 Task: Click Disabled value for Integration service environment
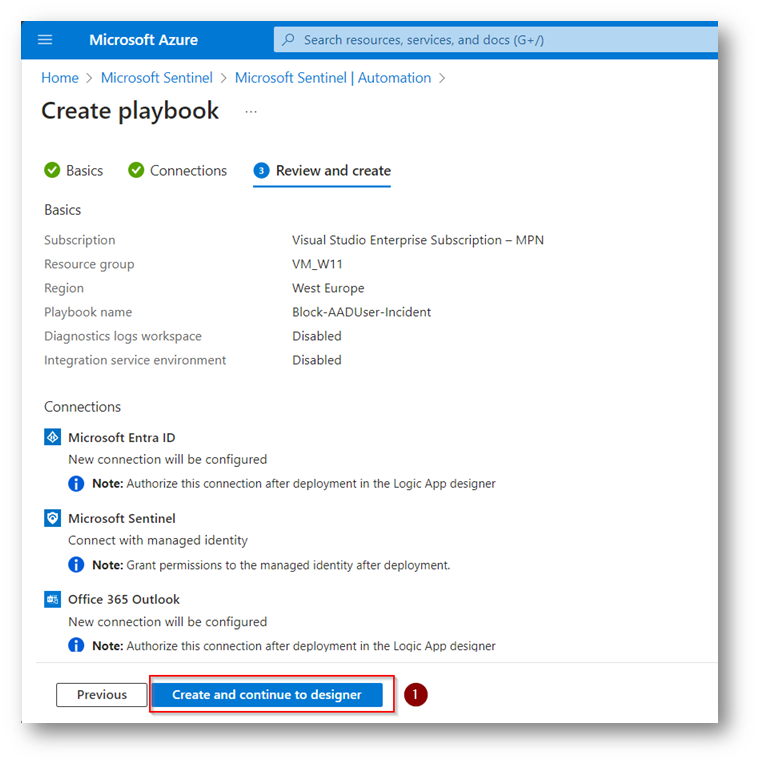click(317, 360)
